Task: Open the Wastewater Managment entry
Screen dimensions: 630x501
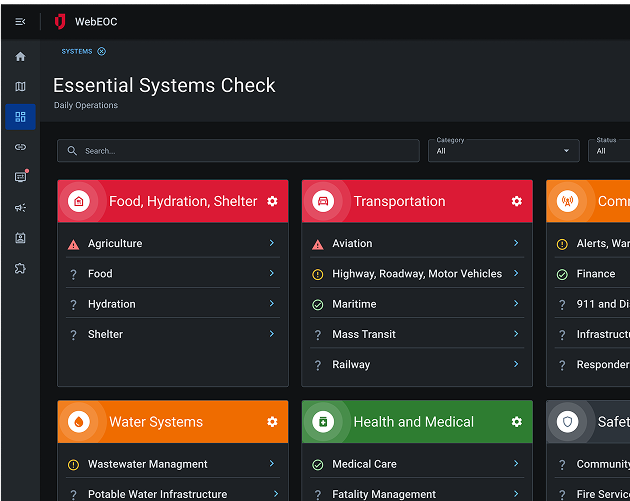Action: tap(147, 464)
